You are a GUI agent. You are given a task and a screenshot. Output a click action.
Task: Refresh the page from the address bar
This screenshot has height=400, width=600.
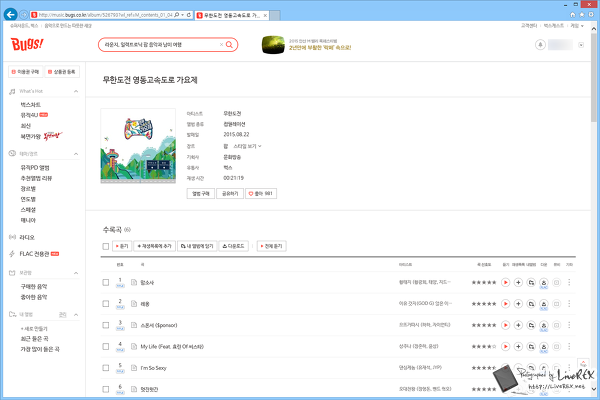point(189,15)
